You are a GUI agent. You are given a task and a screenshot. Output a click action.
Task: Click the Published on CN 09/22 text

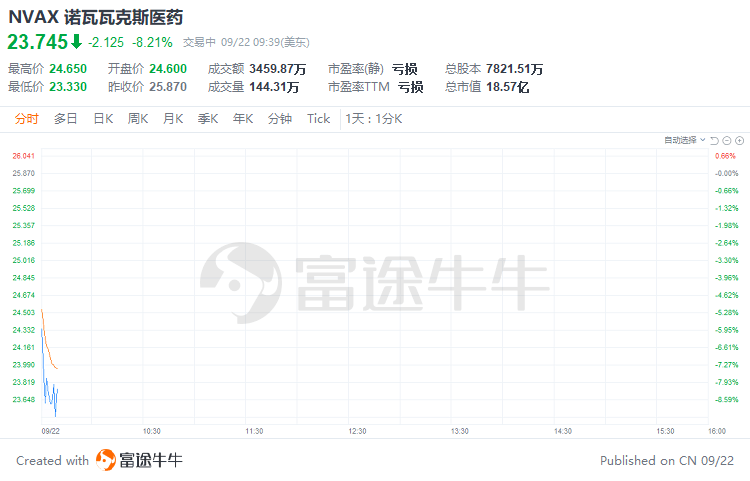(x=667, y=460)
